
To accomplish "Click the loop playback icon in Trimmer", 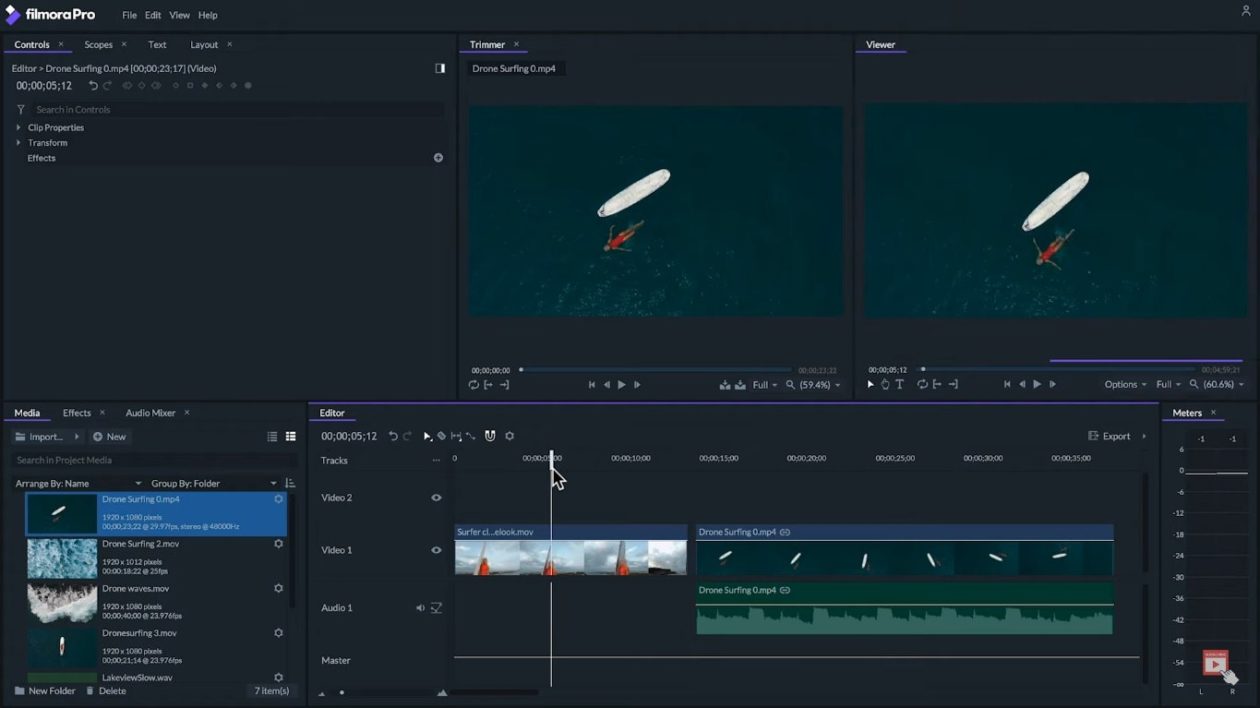I will (x=474, y=384).
